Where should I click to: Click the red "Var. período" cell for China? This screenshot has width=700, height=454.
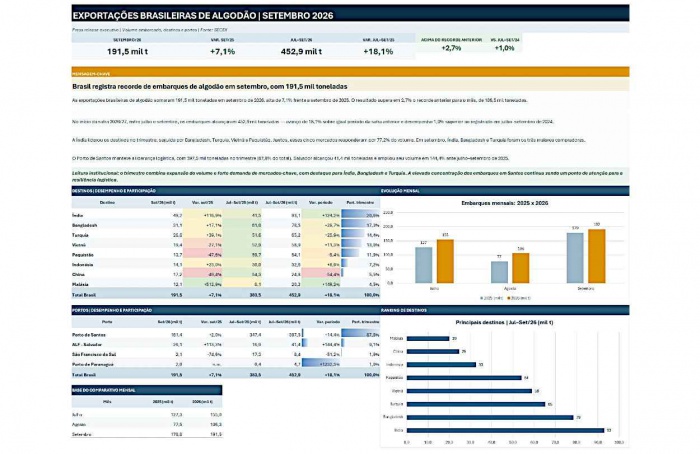(x=321, y=274)
